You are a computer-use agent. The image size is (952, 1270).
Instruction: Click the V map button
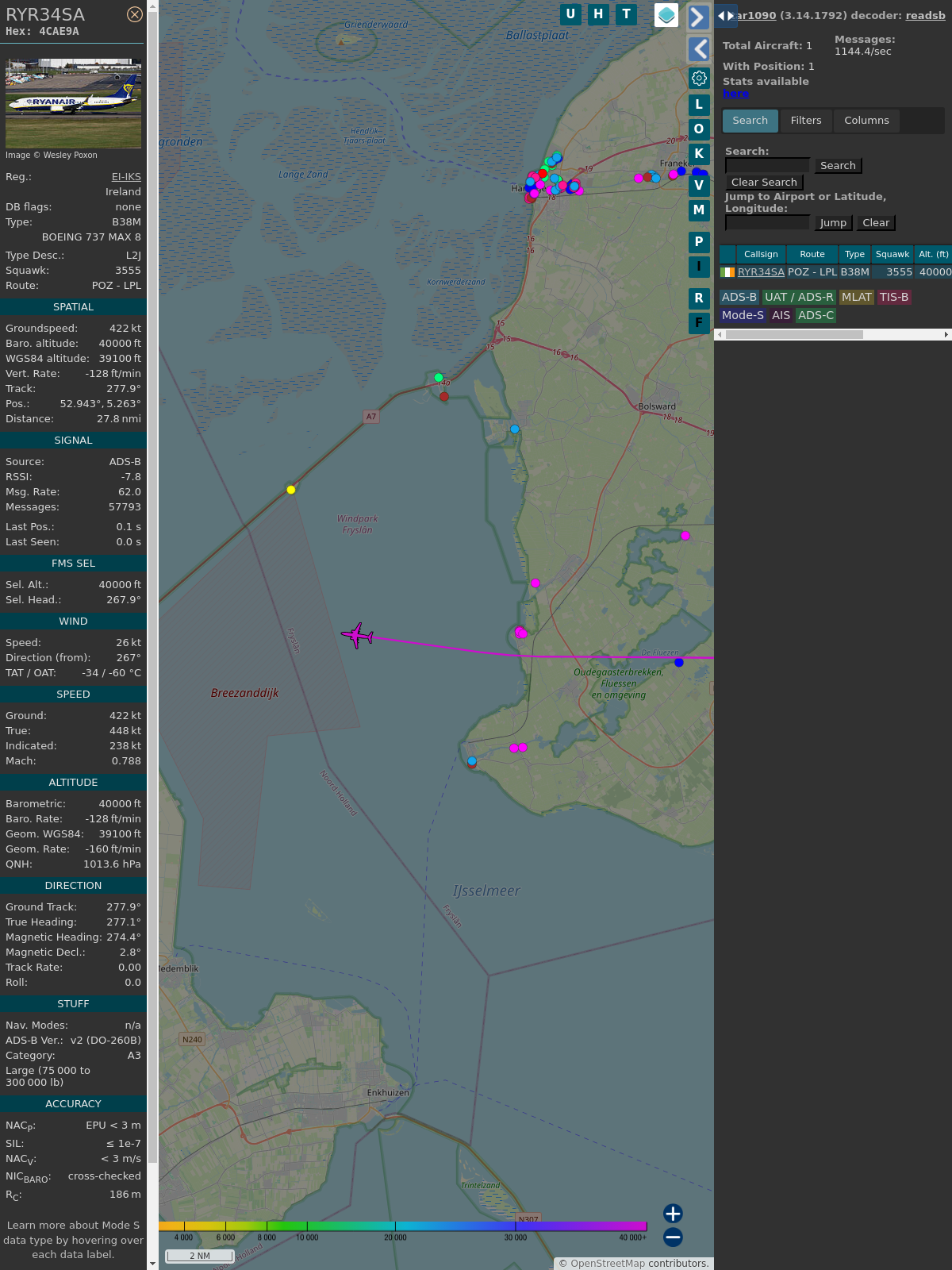(699, 186)
